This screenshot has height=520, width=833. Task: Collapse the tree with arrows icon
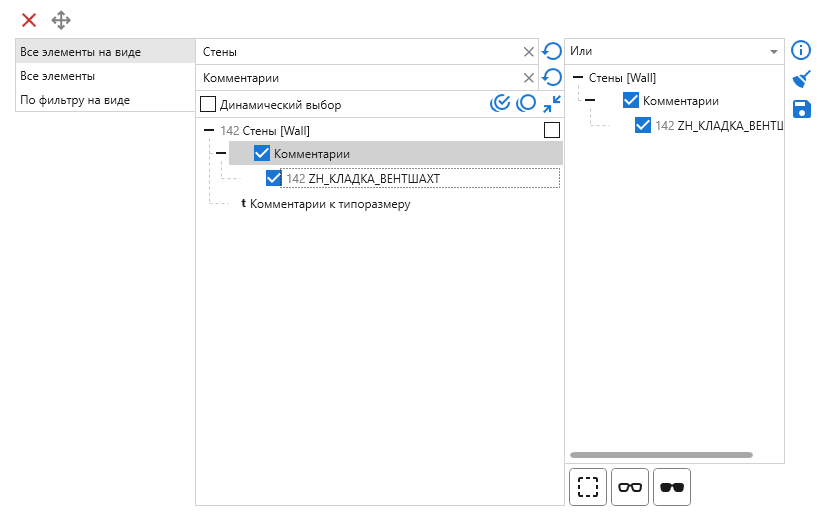552,104
